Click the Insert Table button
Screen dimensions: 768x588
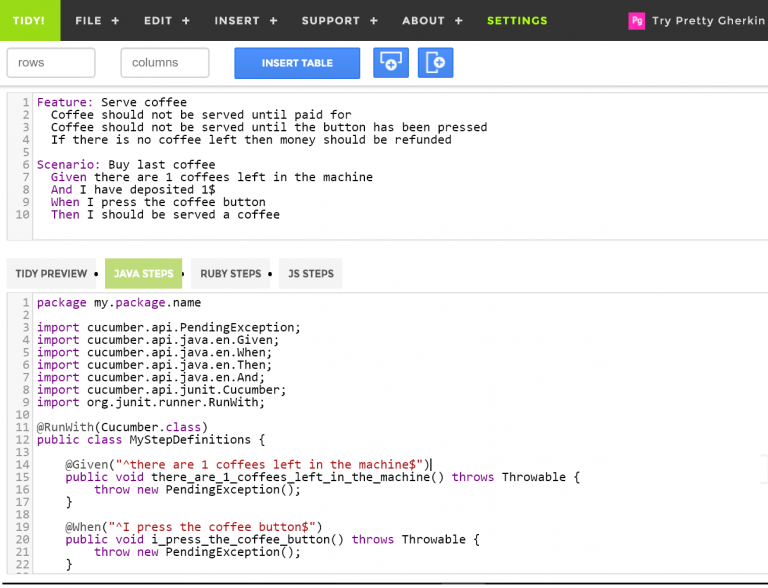[x=297, y=63]
